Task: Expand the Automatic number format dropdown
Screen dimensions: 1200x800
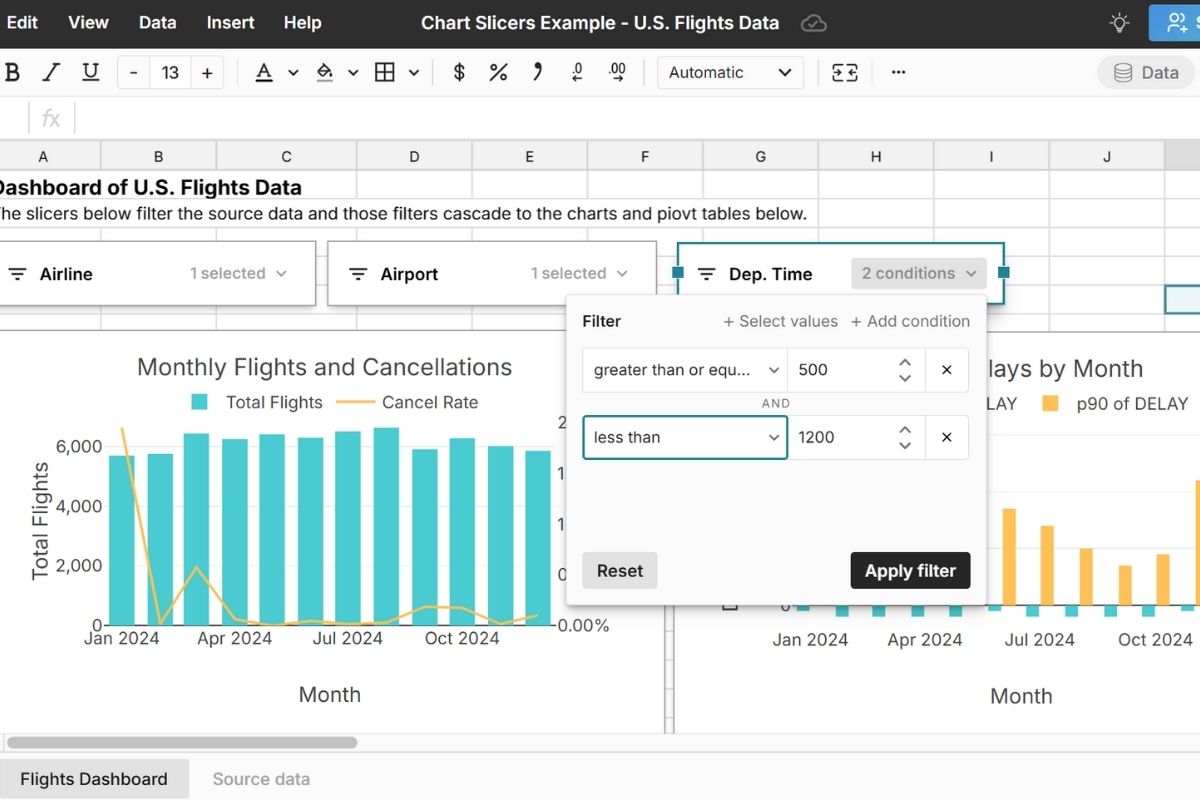Action: click(730, 72)
